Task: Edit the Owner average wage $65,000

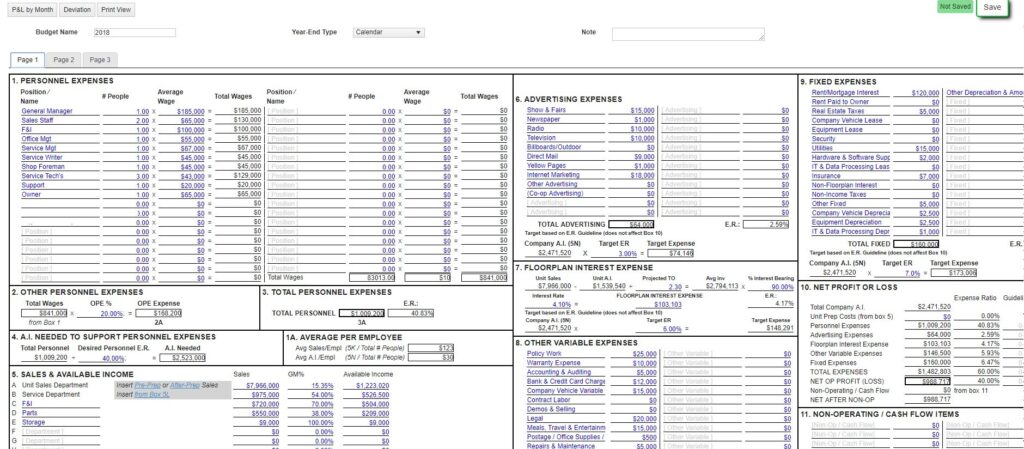Action: (x=182, y=194)
